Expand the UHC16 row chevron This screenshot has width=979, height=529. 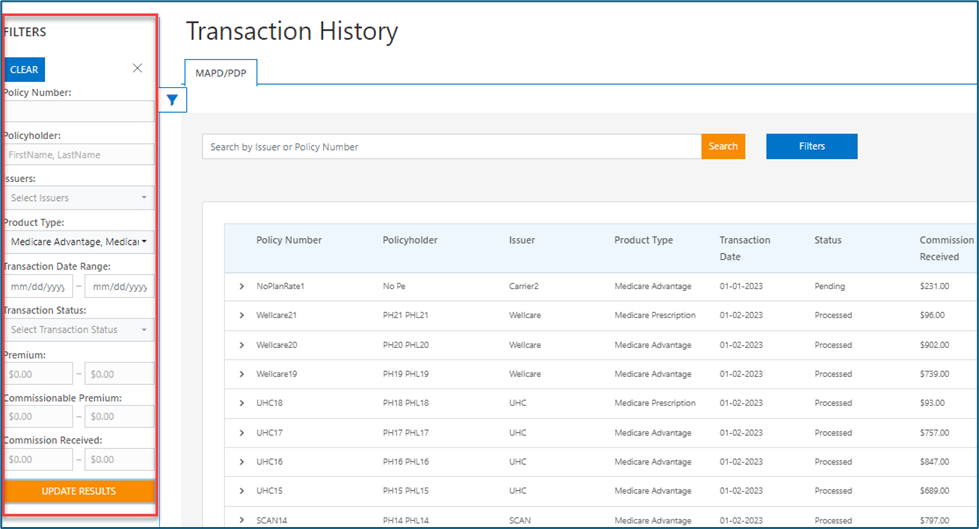(242, 462)
